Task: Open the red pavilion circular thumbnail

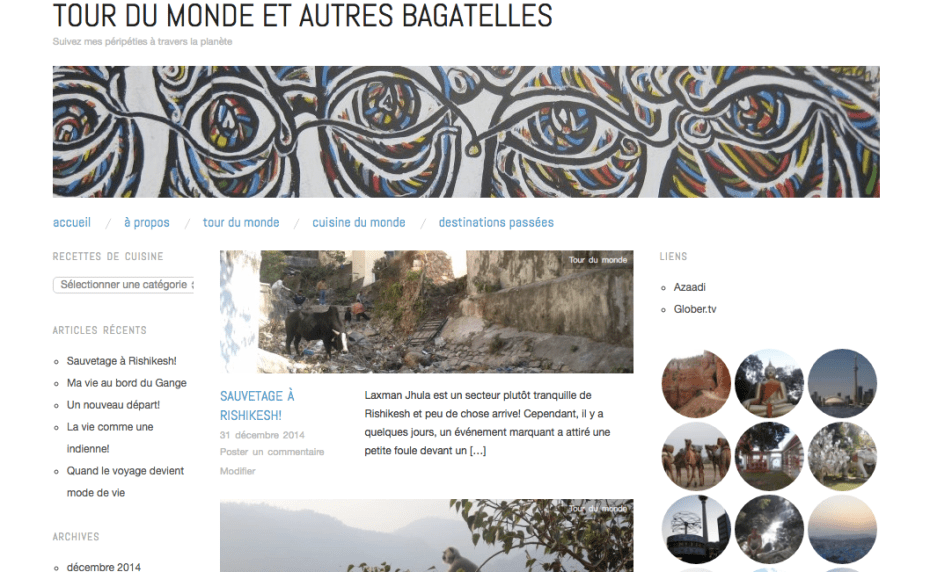Action: (769, 456)
